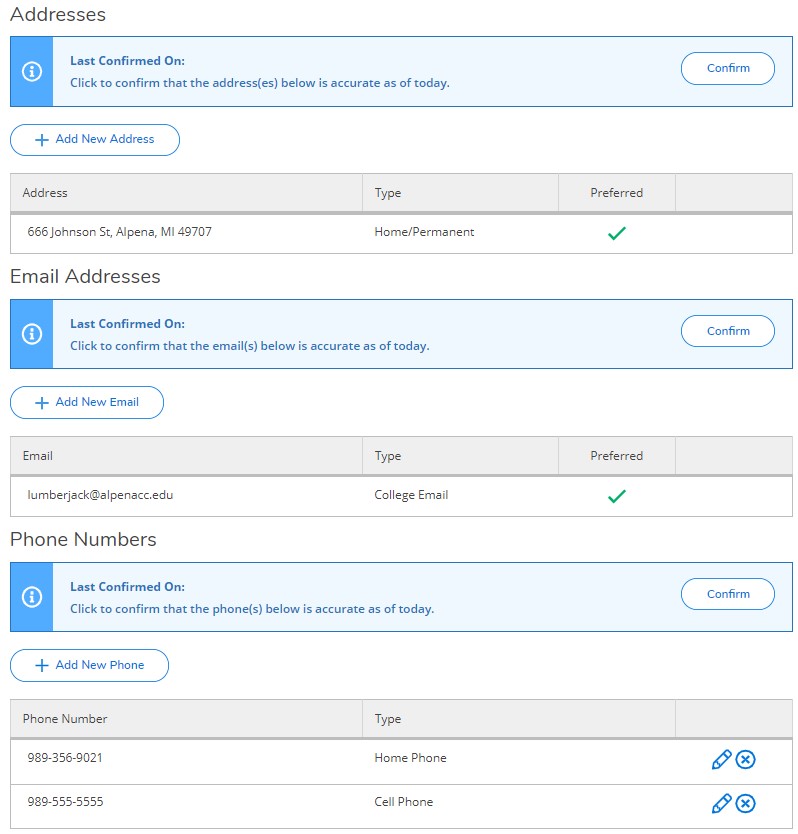Select the 666 Johnson St, Alpena address text
The image size is (798, 834).
coord(120,232)
